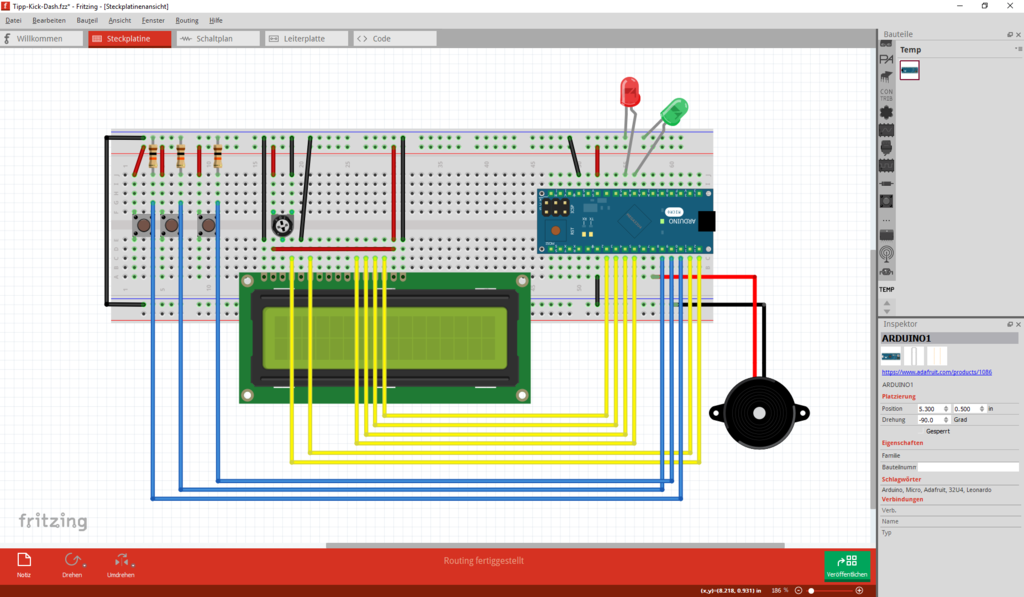
Task: Increase Drehung with the stepper arrow
Action: [945, 417]
